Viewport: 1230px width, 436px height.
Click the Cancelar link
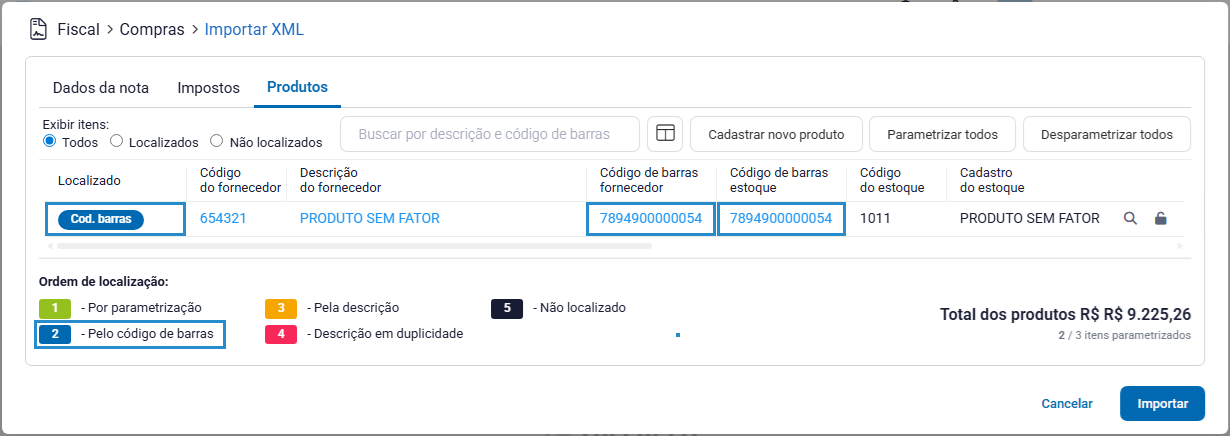tap(1066, 404)
